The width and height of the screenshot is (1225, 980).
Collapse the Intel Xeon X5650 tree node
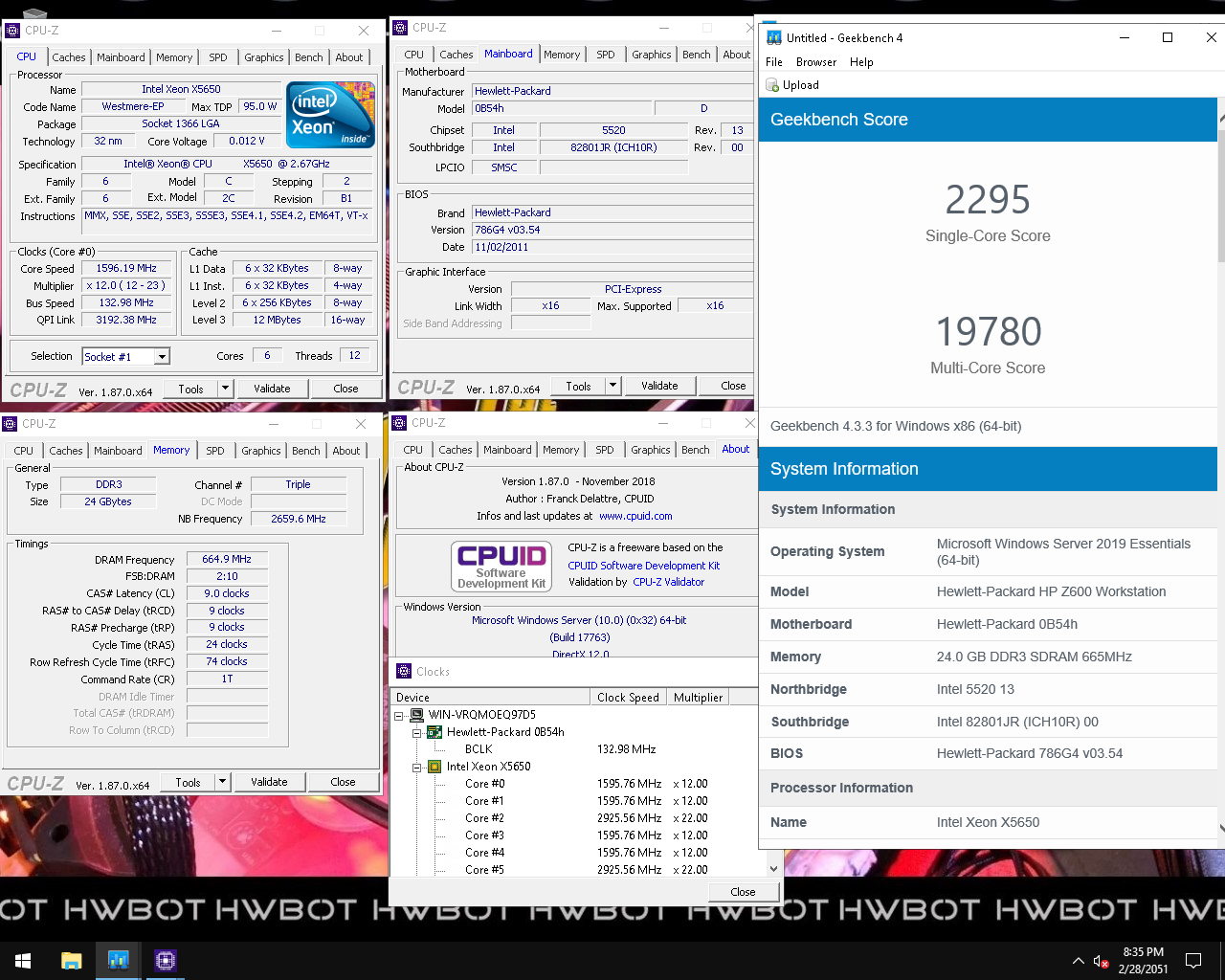coord(416,768)
